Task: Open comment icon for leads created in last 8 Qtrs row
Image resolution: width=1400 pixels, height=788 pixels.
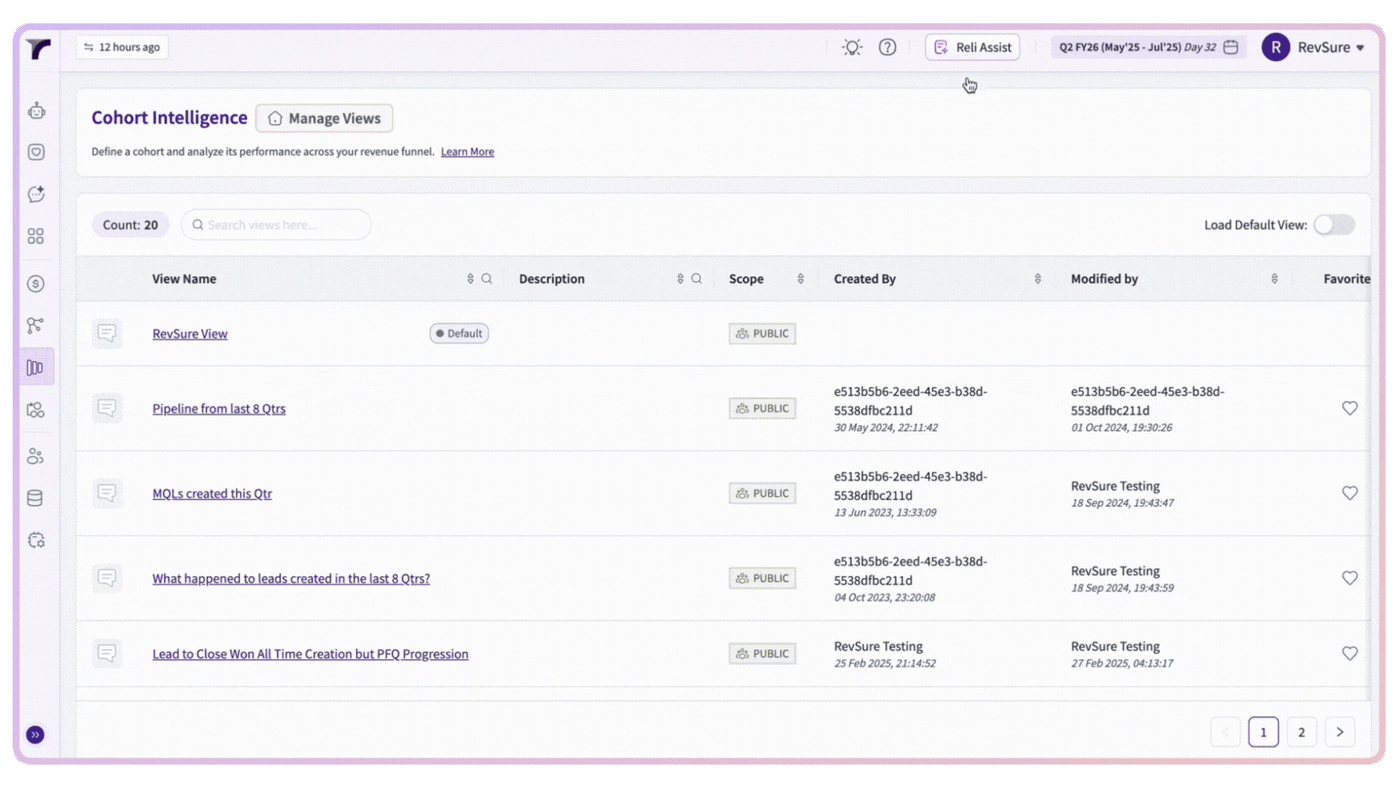Action: (x=107, y=578)
